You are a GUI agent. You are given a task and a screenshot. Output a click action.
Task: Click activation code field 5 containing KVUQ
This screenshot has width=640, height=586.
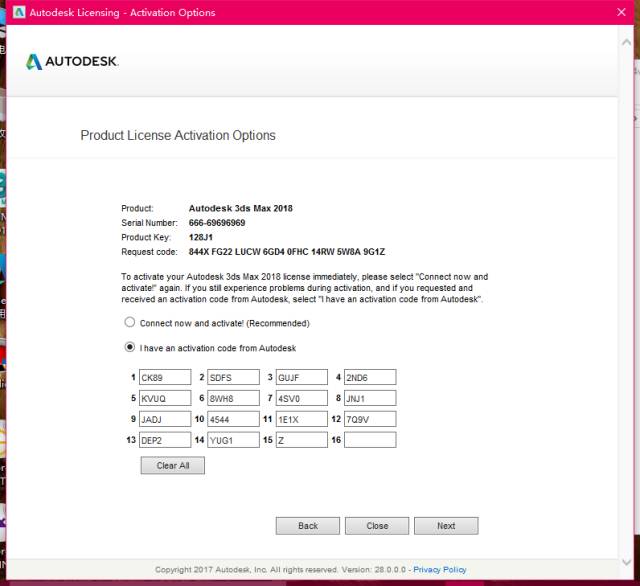pyautogui.click(x=165, y=398)
